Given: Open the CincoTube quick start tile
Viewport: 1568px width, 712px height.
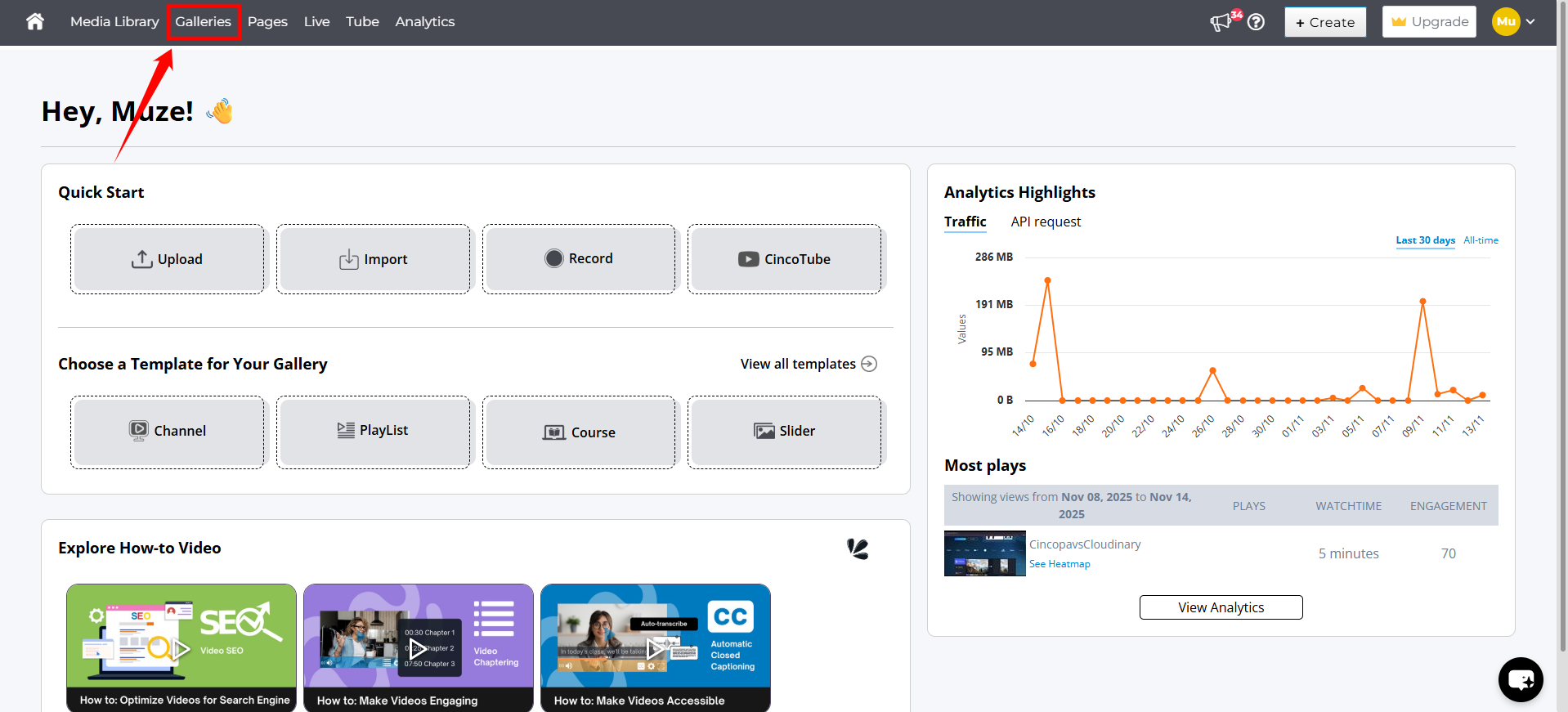Looking at the screenshot, I should pos(785,259).
